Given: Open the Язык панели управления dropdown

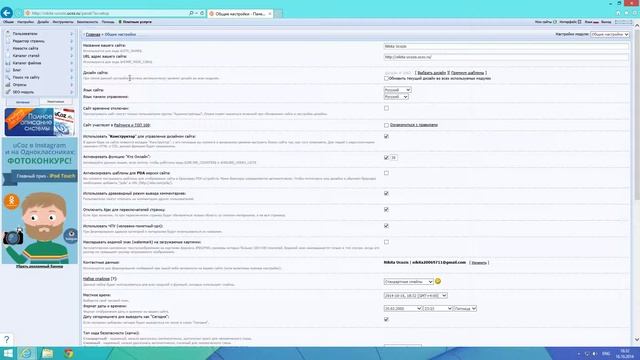Looking at the screenshot, I should click(396, 97).
